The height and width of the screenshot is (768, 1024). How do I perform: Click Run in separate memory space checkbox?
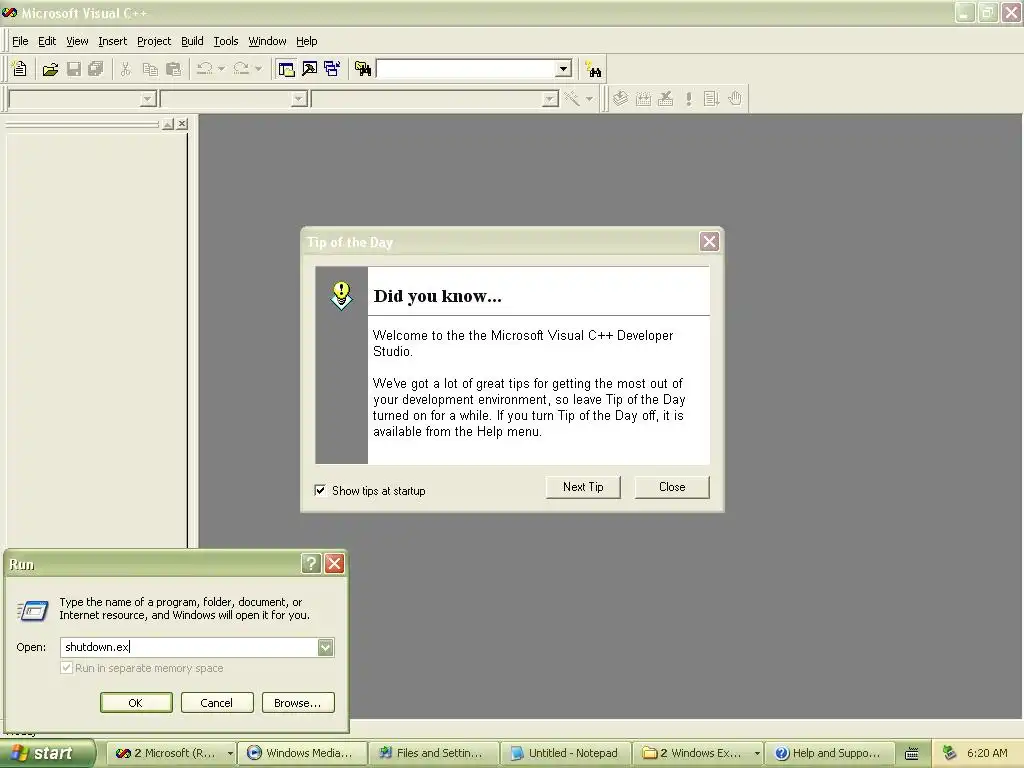pos(66,668)
